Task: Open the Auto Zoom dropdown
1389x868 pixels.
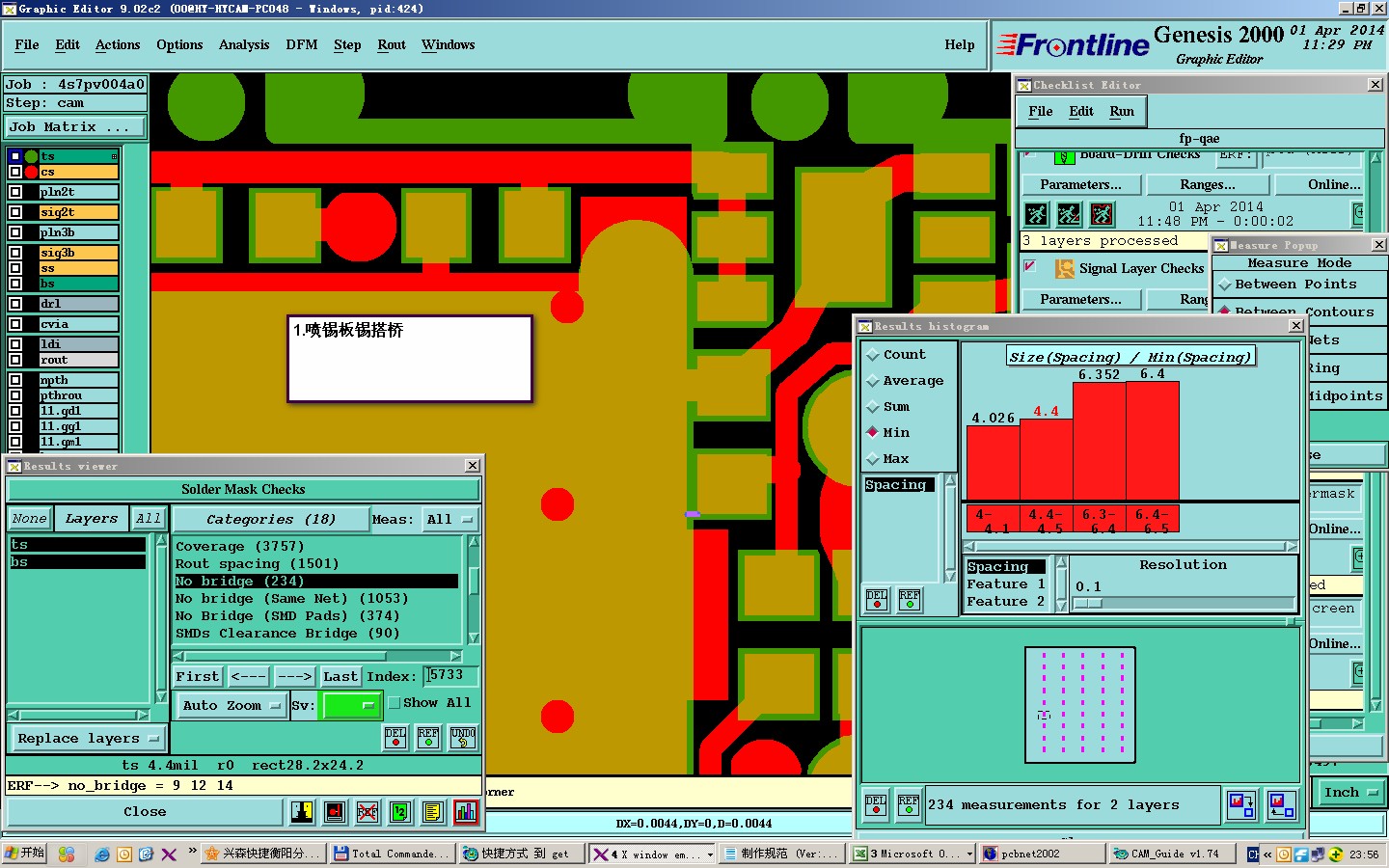Action: point(231,705)
